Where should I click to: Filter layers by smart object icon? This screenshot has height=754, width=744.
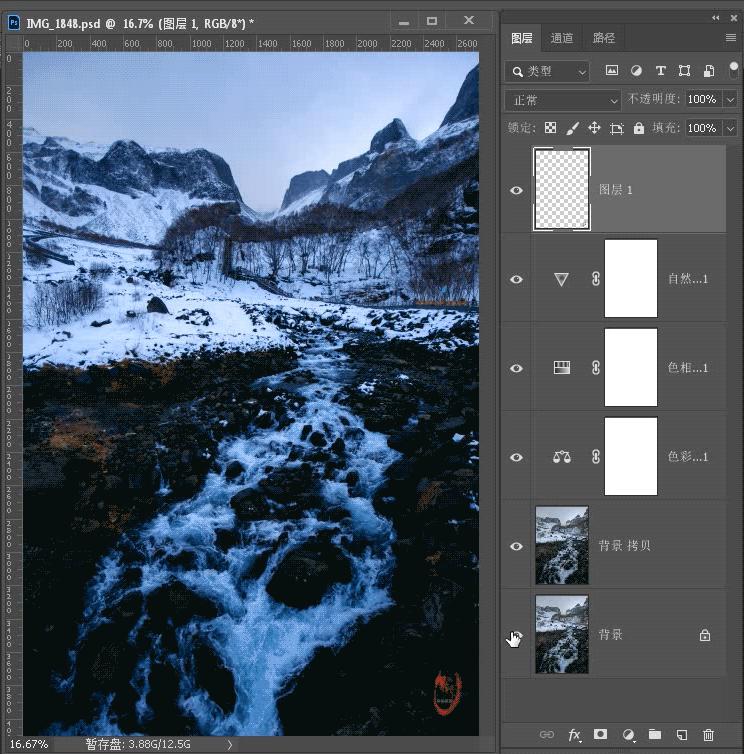[x=708, y=71]
